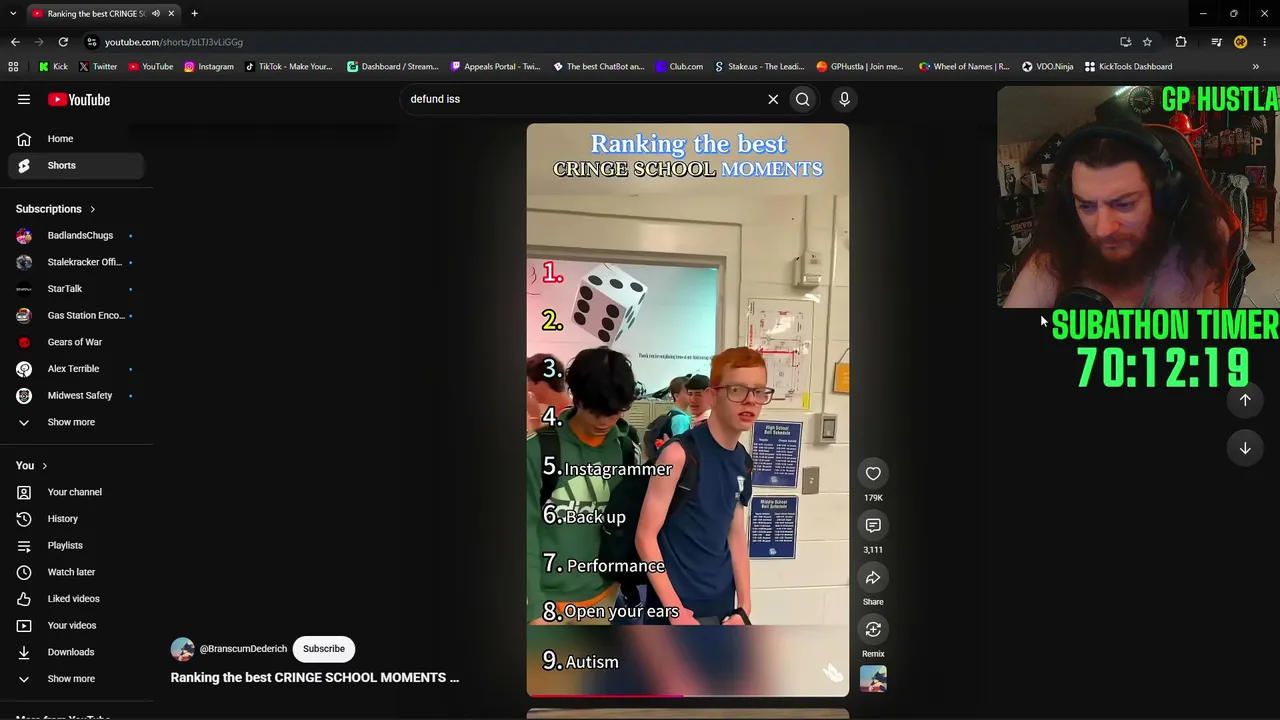Viewport: 1280px width, 720px height.
Task: Like the short with the heart icon
Action: click(873, 473)
